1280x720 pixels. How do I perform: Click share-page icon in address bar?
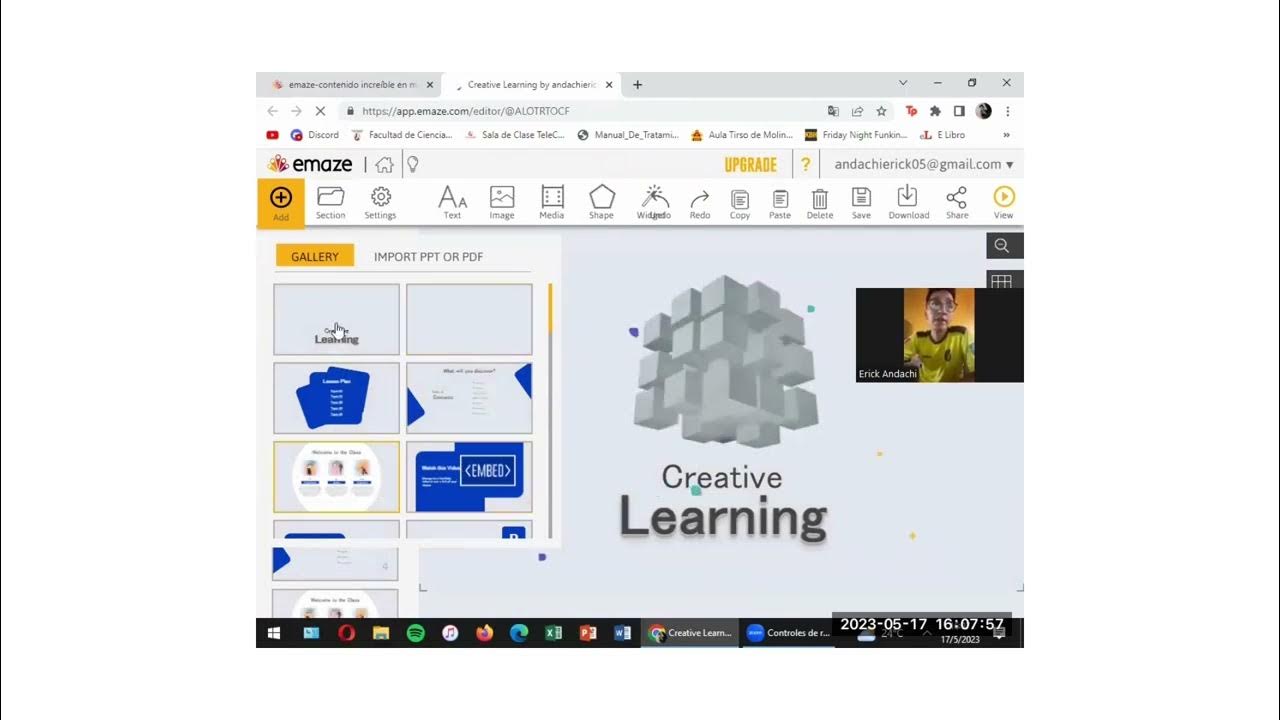[857, 111]
